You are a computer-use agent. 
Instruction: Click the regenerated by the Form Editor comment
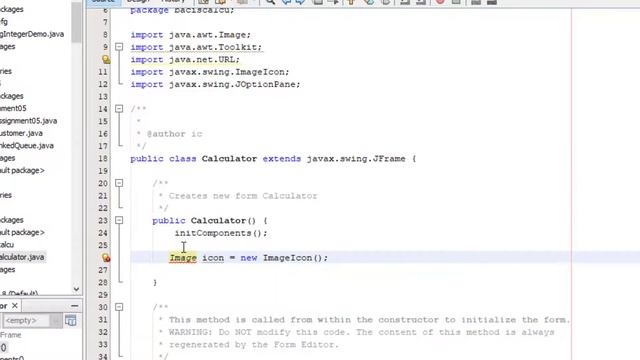coord(254,345)
